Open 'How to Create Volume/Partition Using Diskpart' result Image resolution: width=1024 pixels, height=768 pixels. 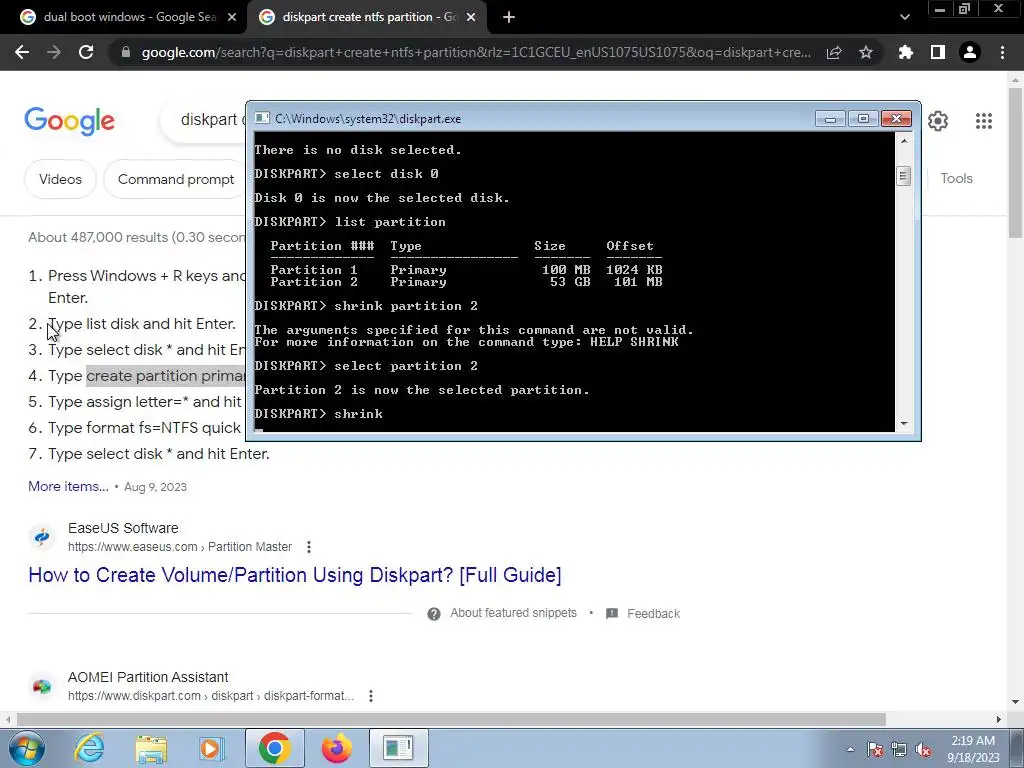(295, 575)
